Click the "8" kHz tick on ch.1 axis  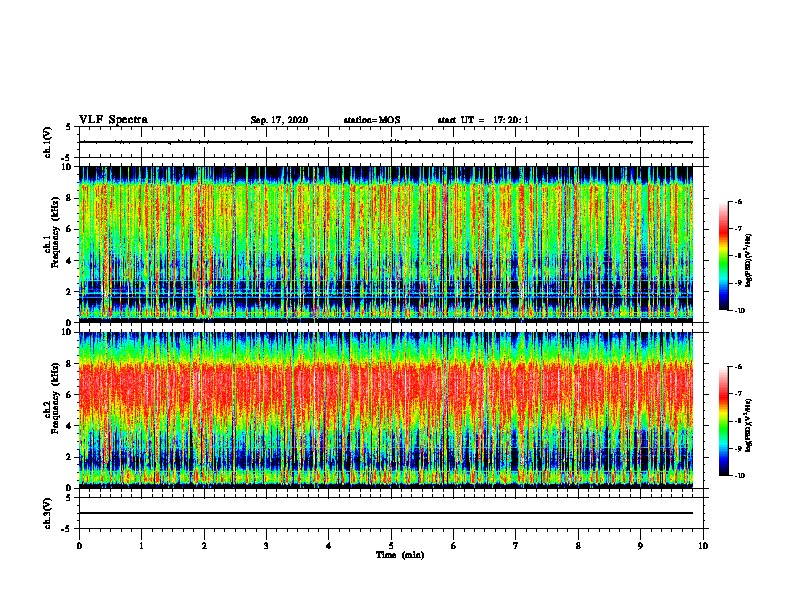69,198
